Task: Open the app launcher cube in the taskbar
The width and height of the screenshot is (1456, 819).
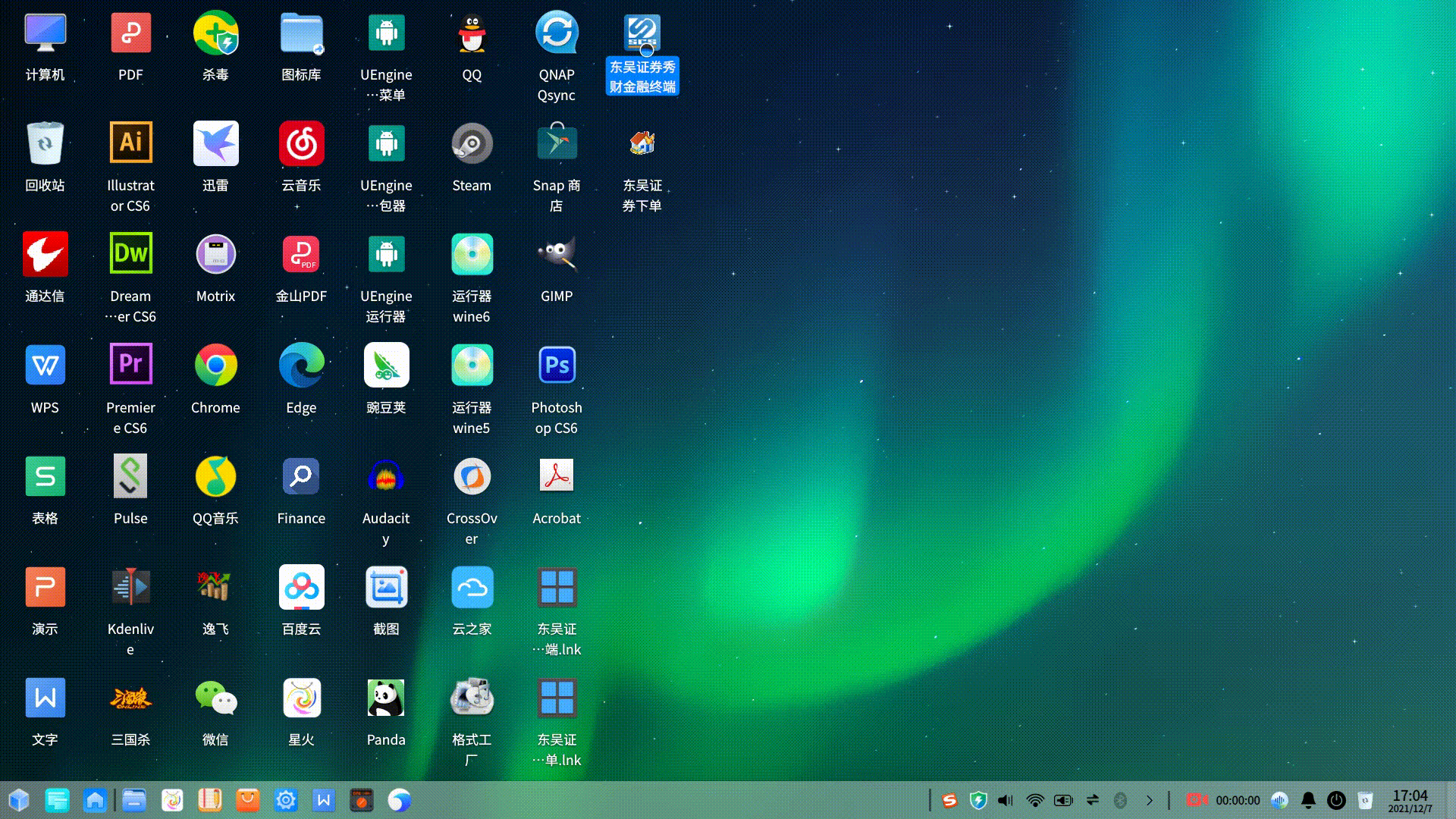Action: pos(18,800)
